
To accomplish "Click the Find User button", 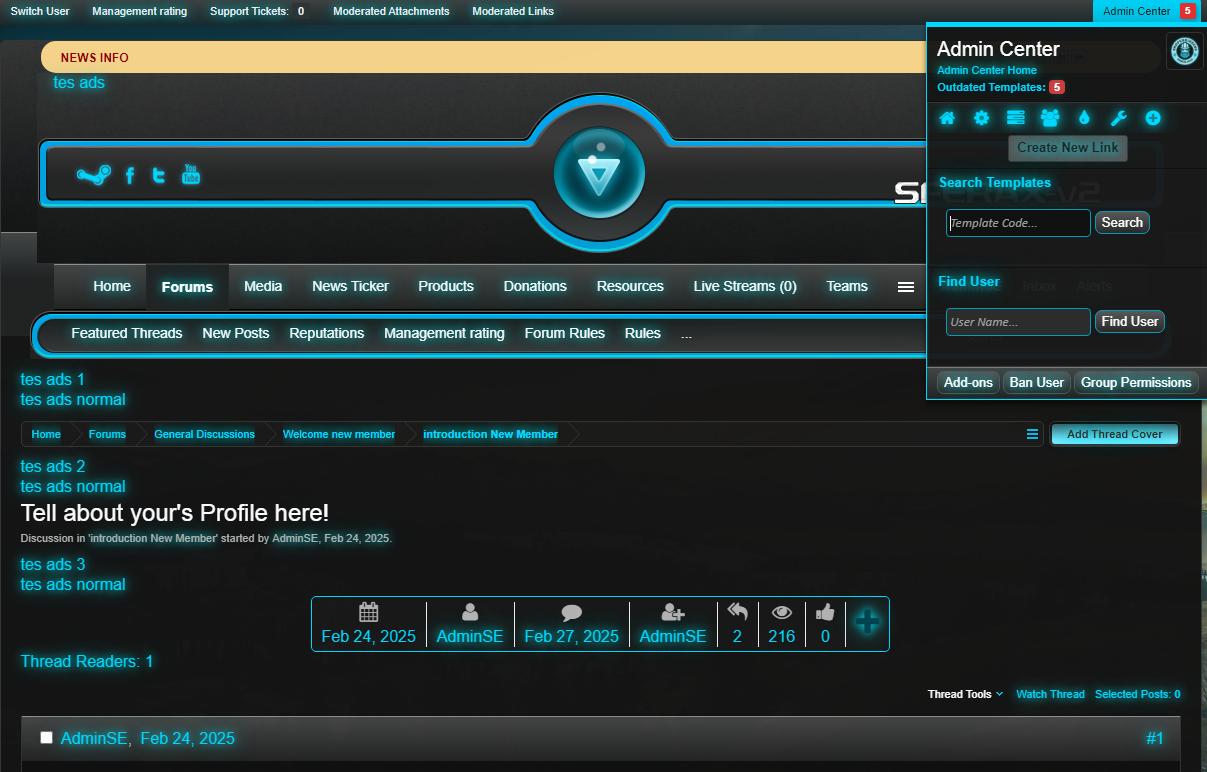I will [x=1130, y=322].
